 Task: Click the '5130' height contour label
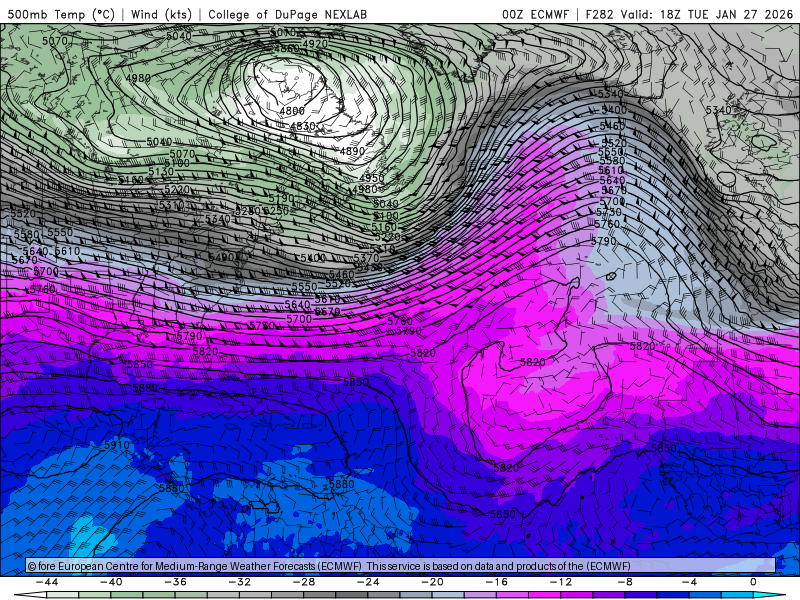(x=161, y=172)
